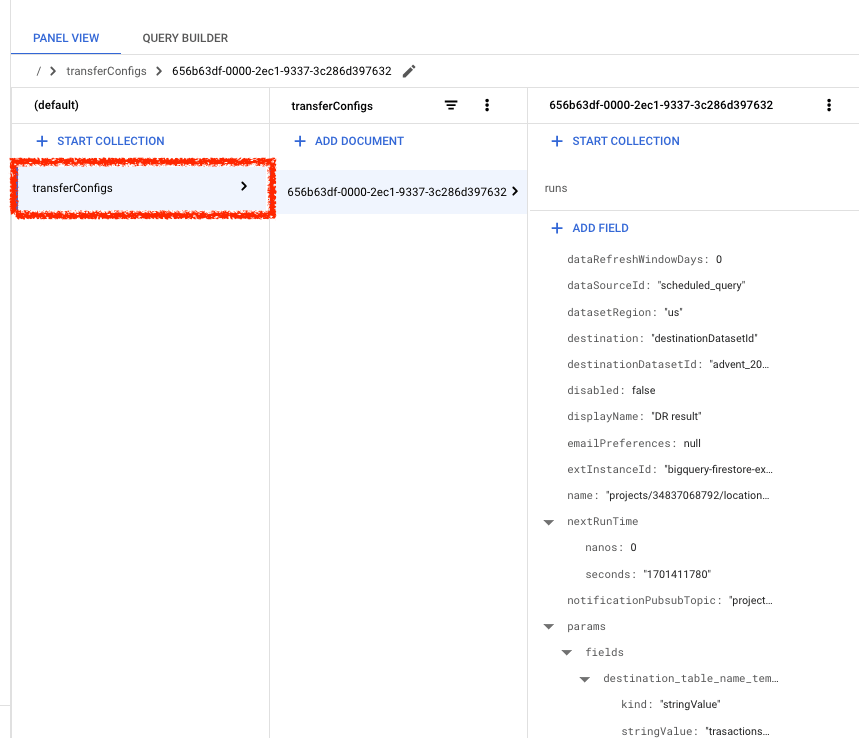Click the stringValue "trasactions..." field
This screenshot has width=859, height=738.
tap(695, 731)
